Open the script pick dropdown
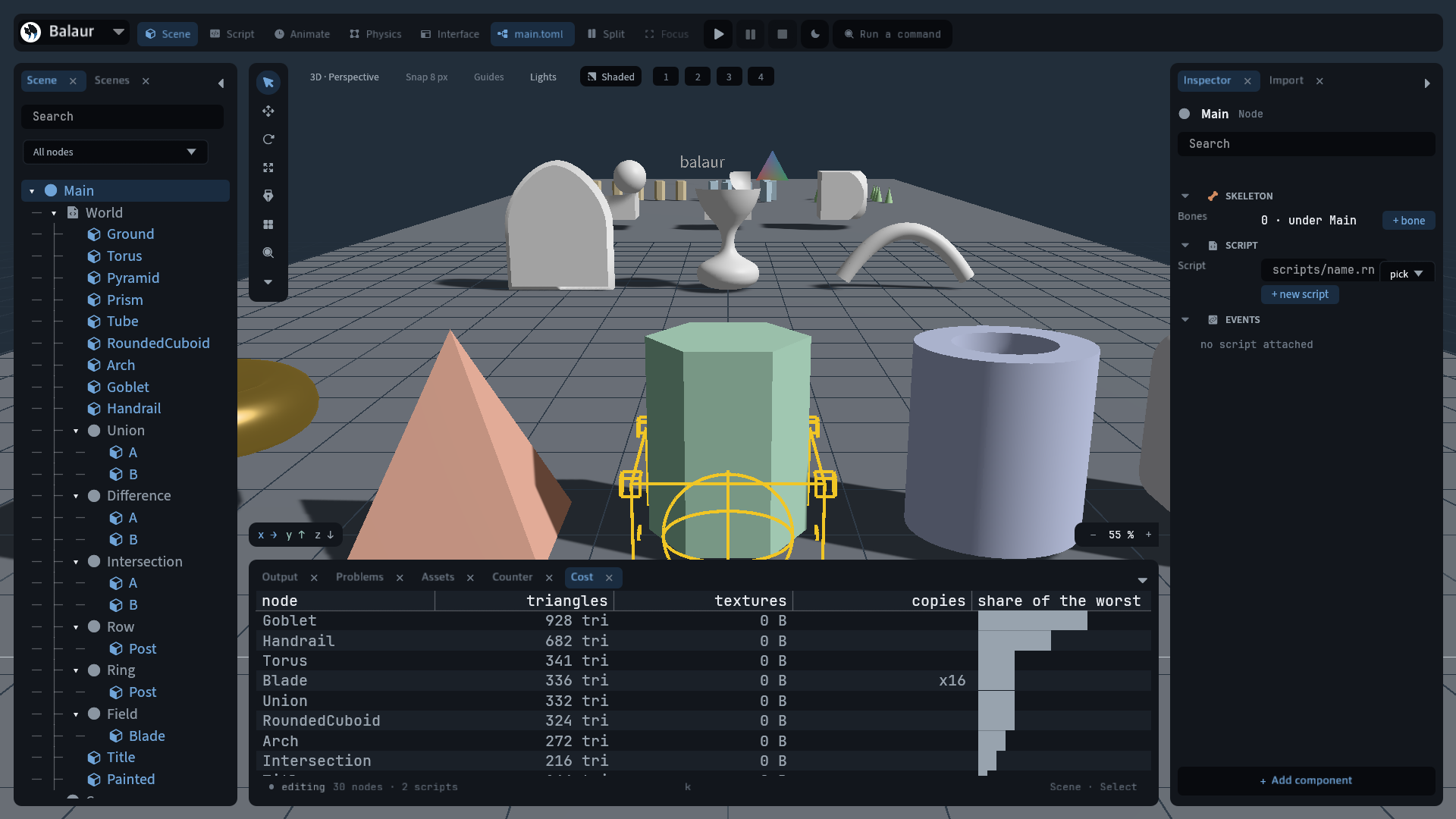The height and width of the screenshot is (819, 1456). tap(1407, 274)
